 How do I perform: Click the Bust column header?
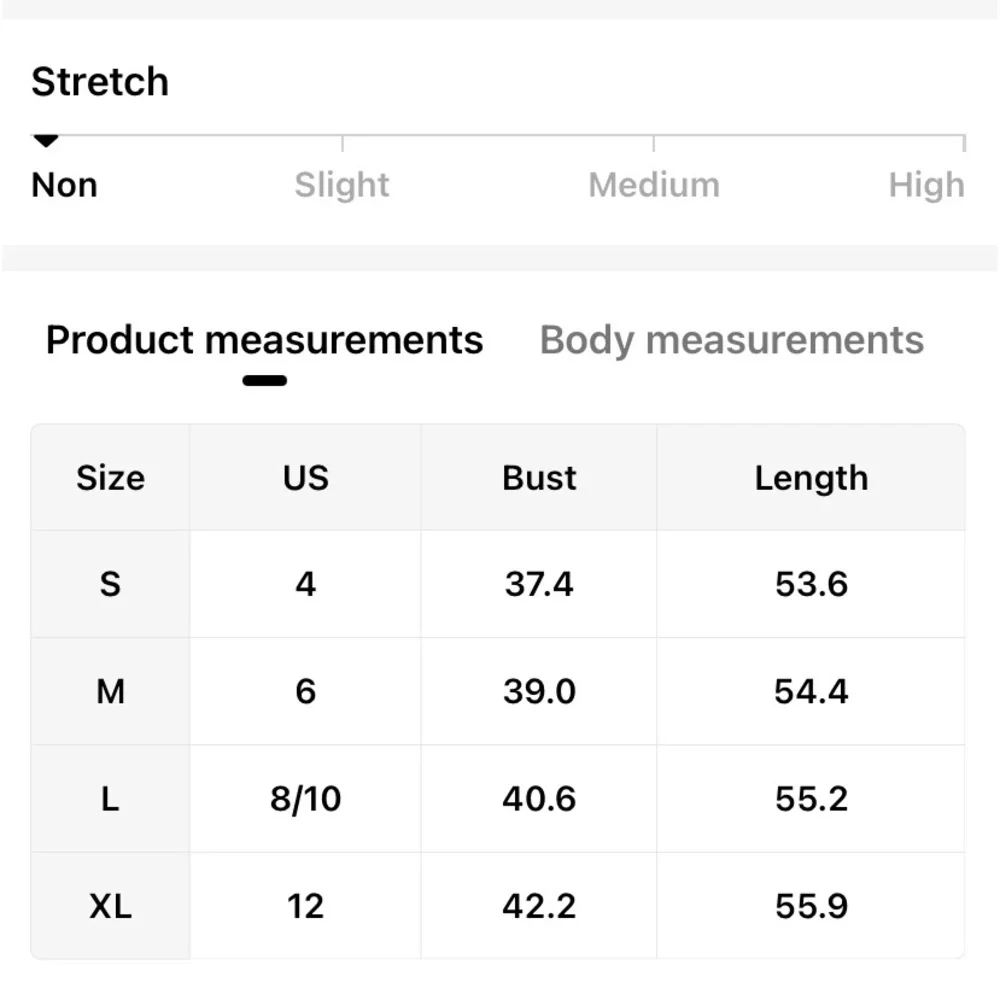click(x=539, y=478)
